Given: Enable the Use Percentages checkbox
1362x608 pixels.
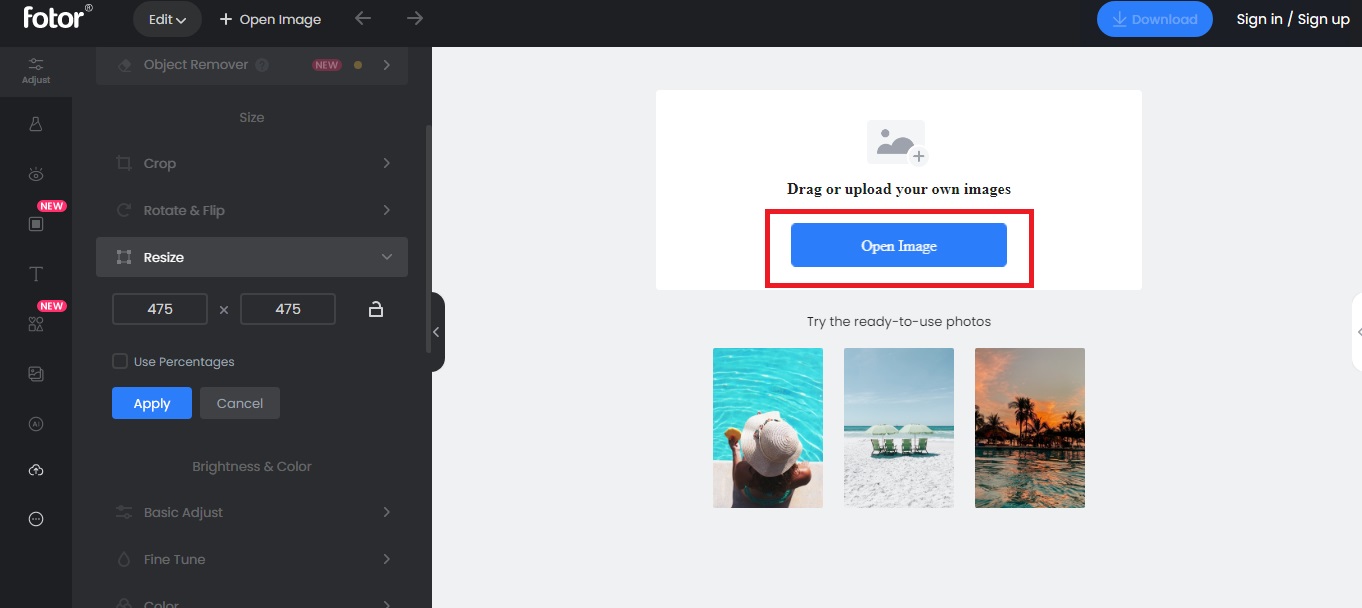Looking at the screenshot, I should [120, 361].
